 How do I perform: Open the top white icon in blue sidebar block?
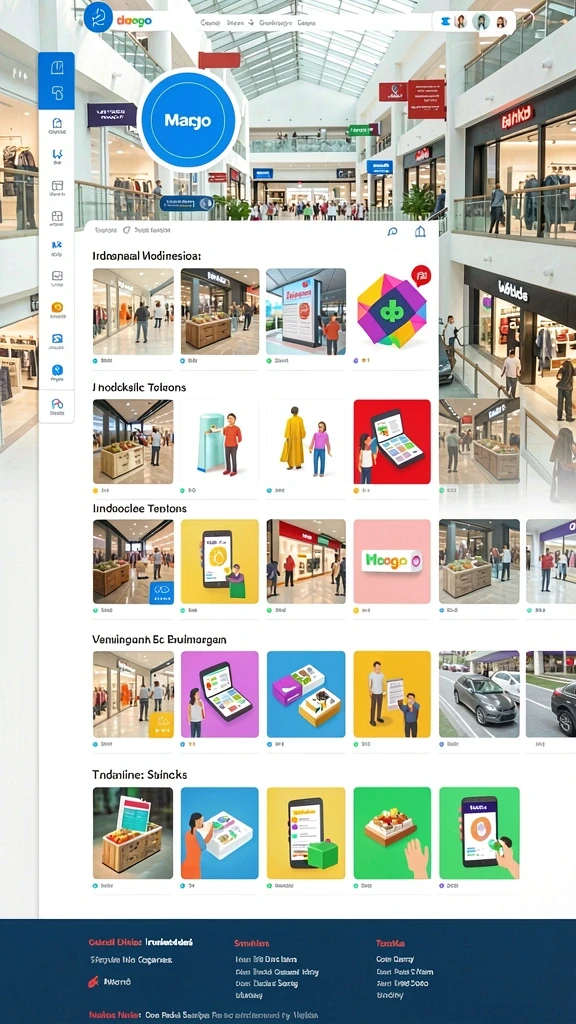coord(57,67)
